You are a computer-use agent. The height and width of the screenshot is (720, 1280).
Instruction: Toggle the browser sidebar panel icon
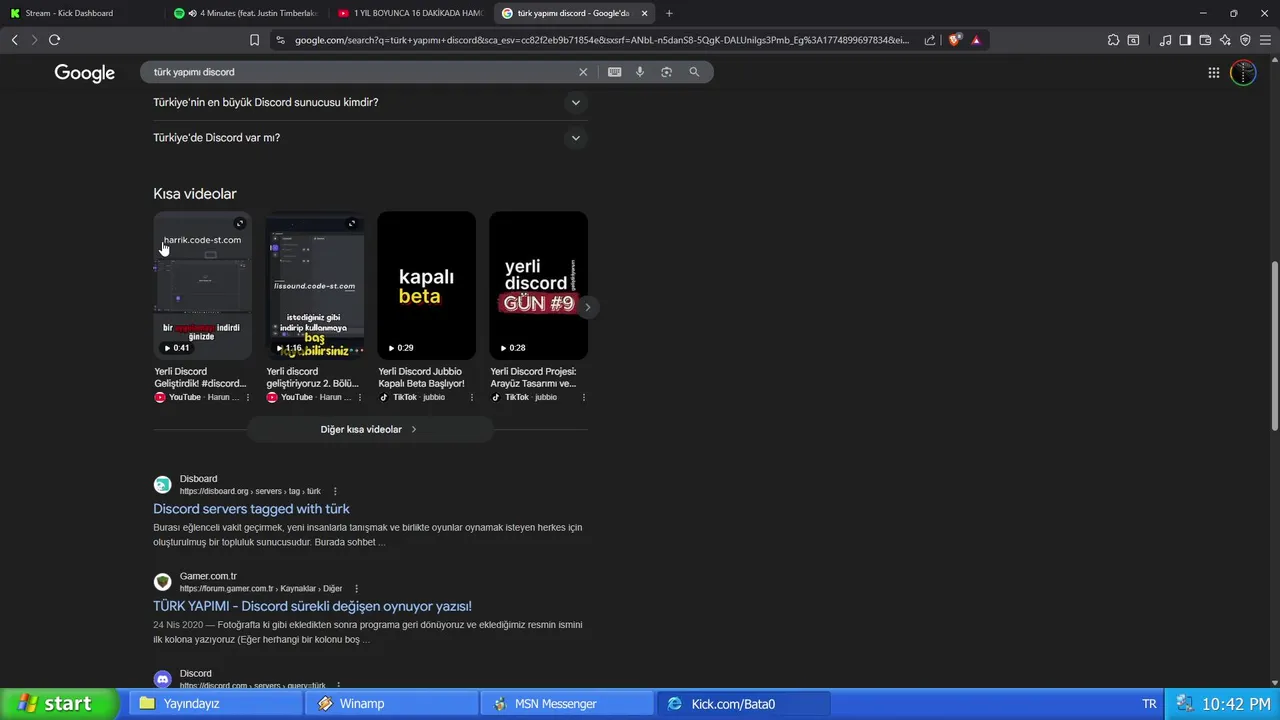click(x=1185, y=40)
